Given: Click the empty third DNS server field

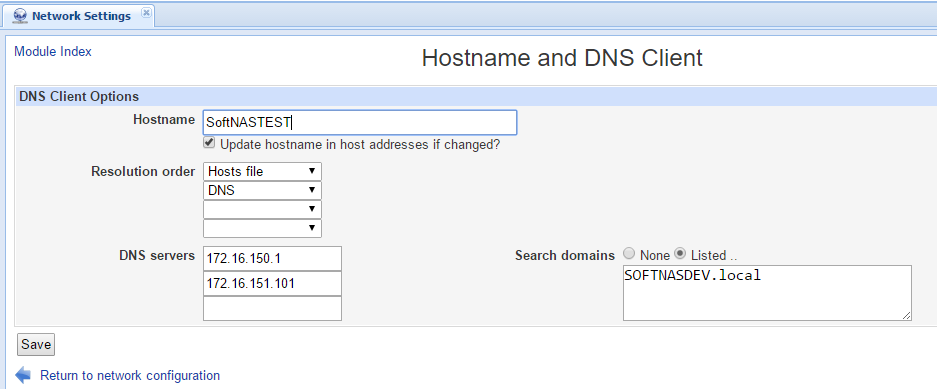Looking at the screenshot, I should [x=272, y=308].
